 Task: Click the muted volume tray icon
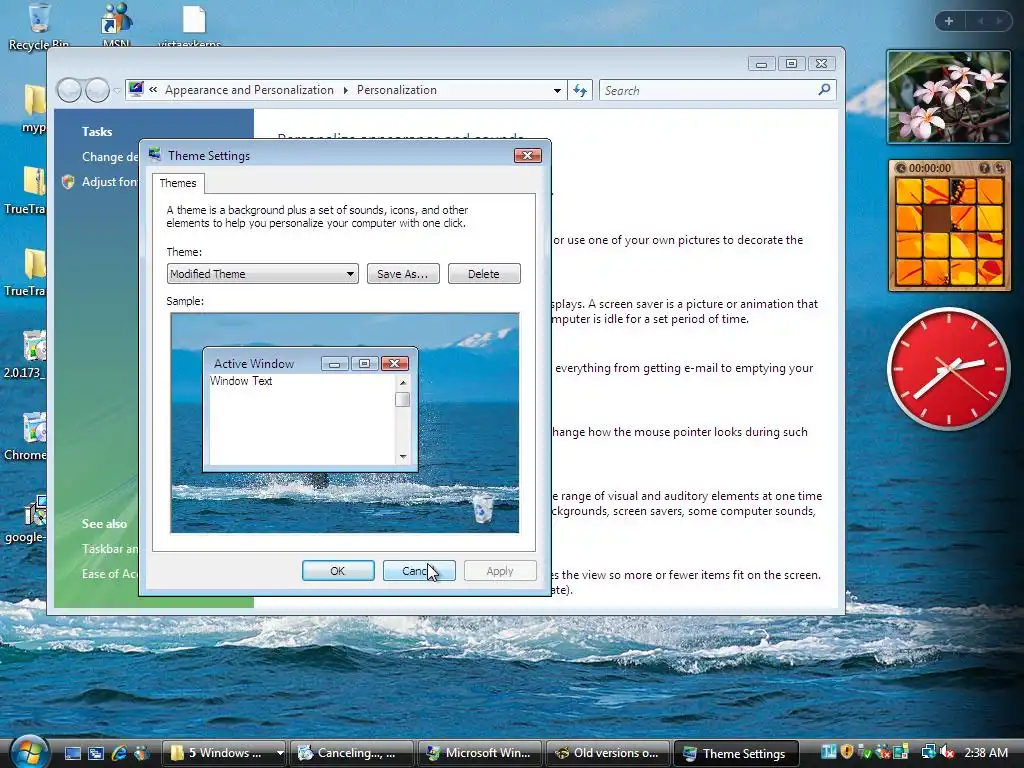947,752
